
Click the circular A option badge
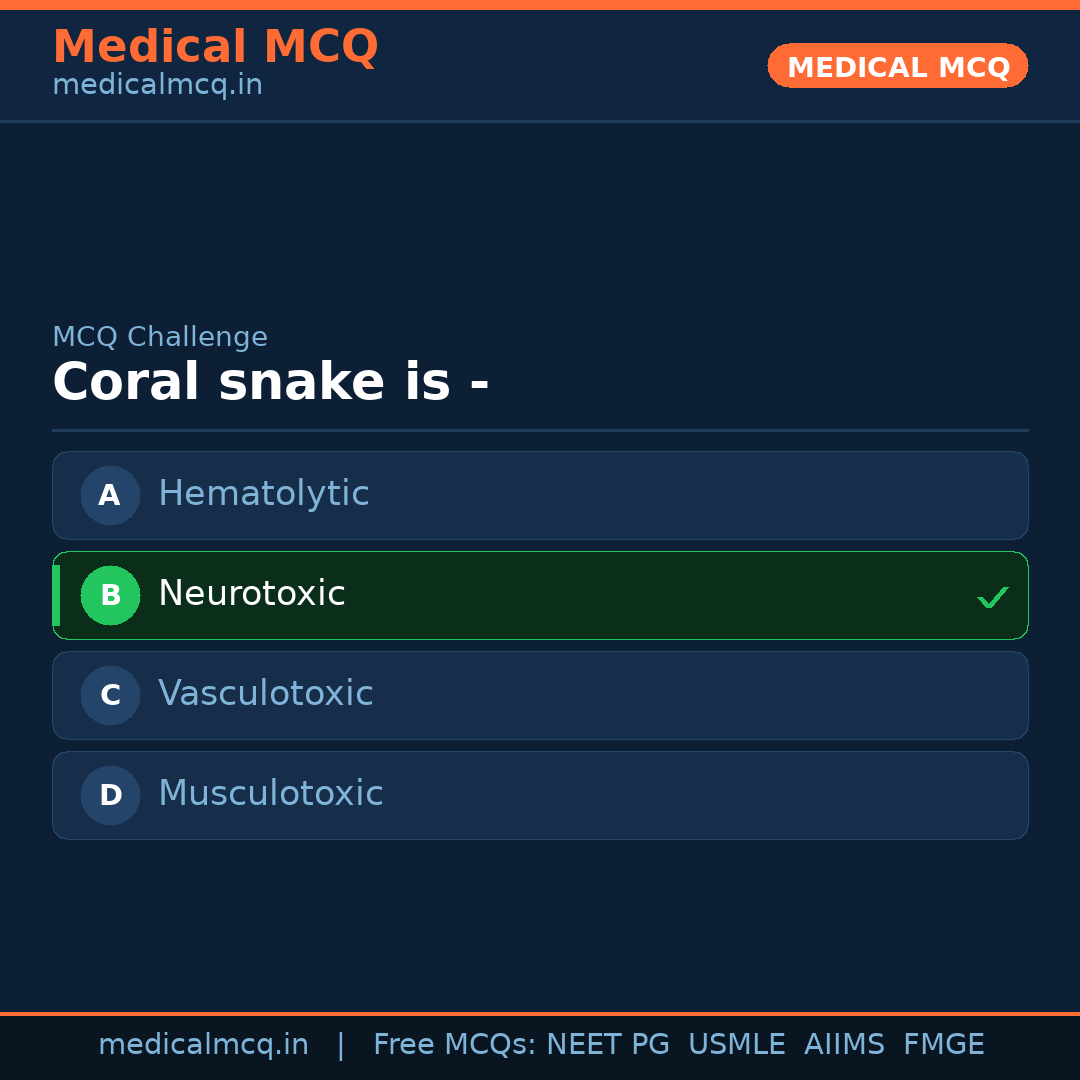[110, 495]
